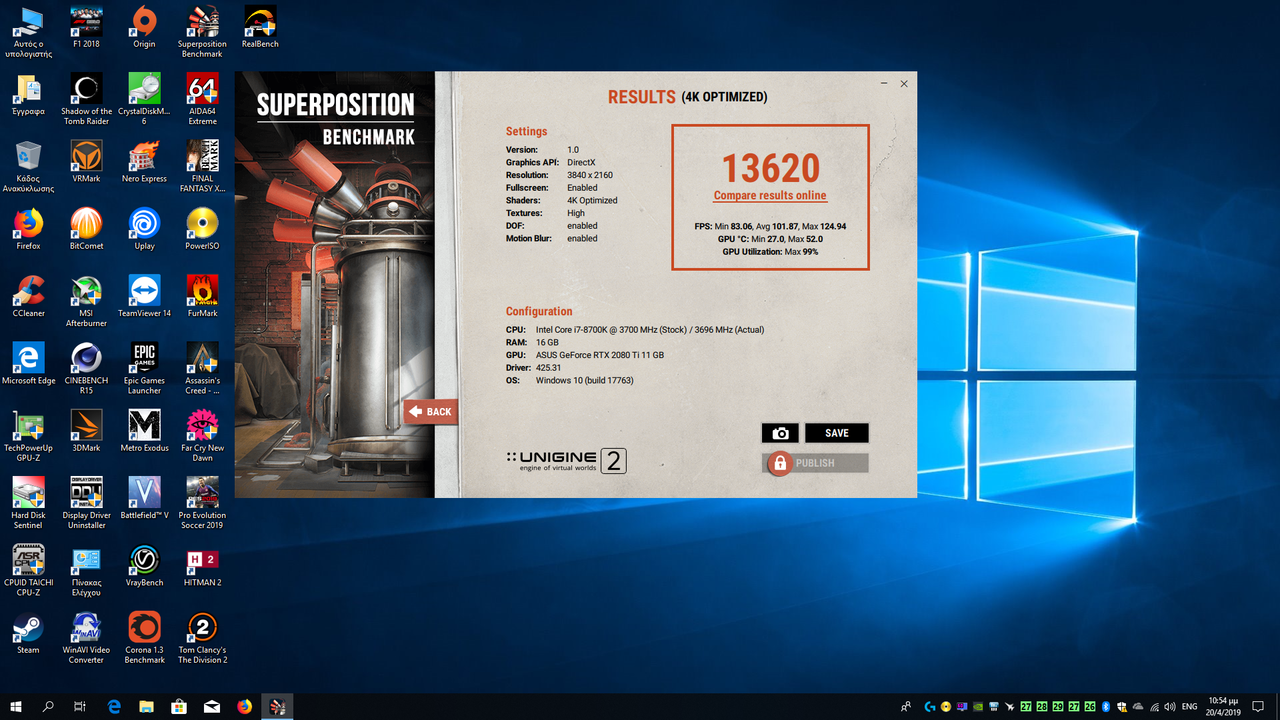Click ENG language indicator in tray
1280x720 pixels.
pos(1189,707)
